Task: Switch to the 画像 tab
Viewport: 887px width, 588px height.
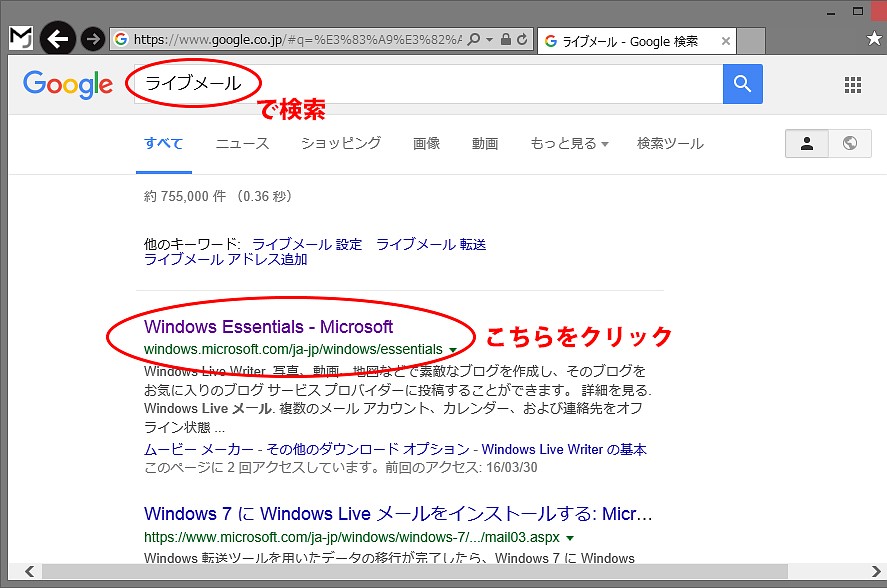Action: coord(427,144)
